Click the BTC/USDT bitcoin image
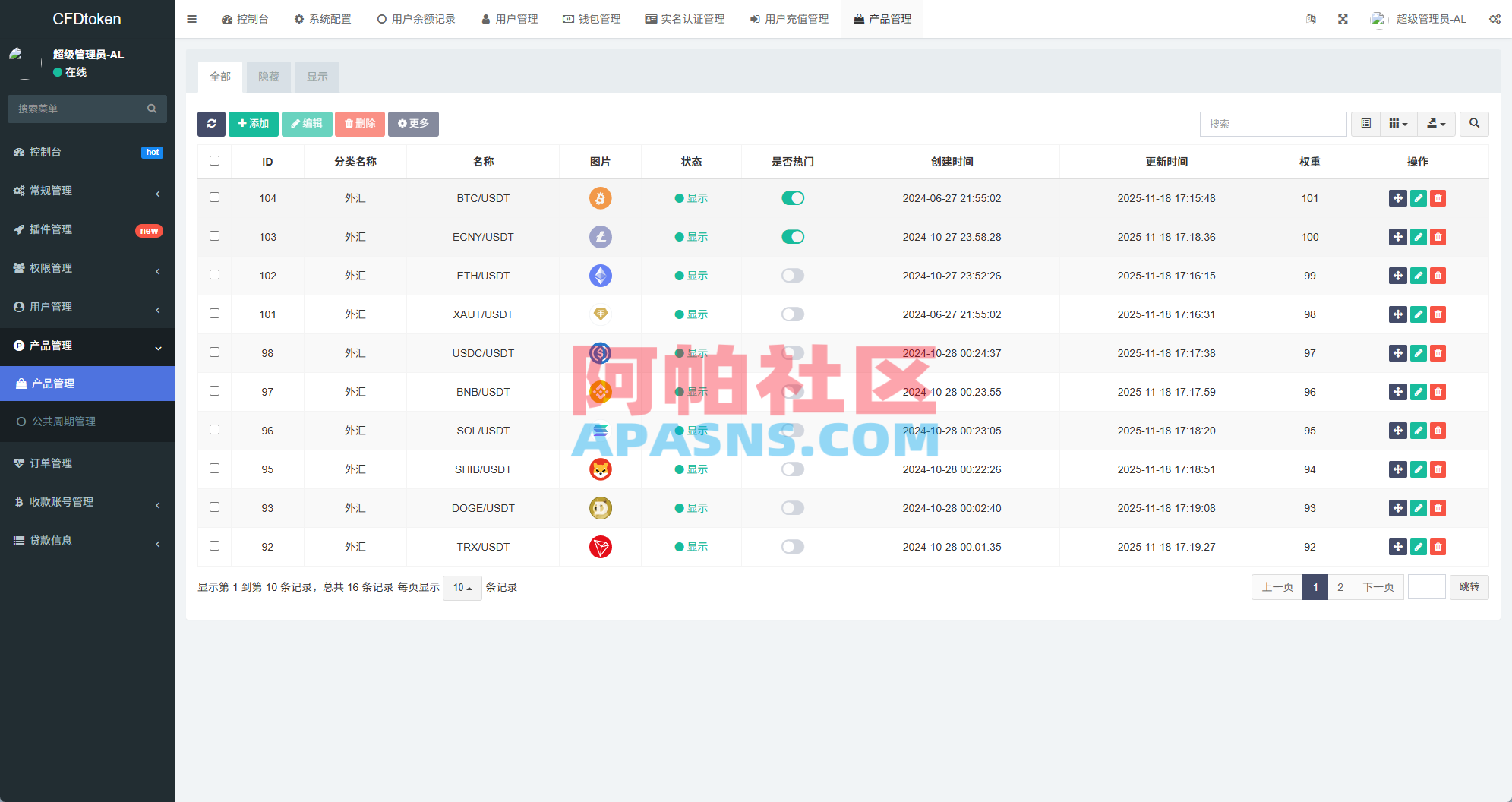 point(601,198)
